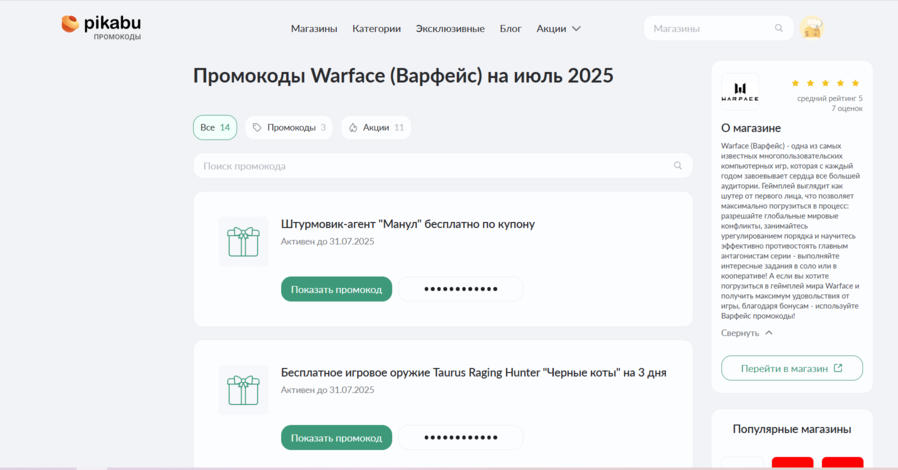Show promo code for the Манул agent

[336, 289]
